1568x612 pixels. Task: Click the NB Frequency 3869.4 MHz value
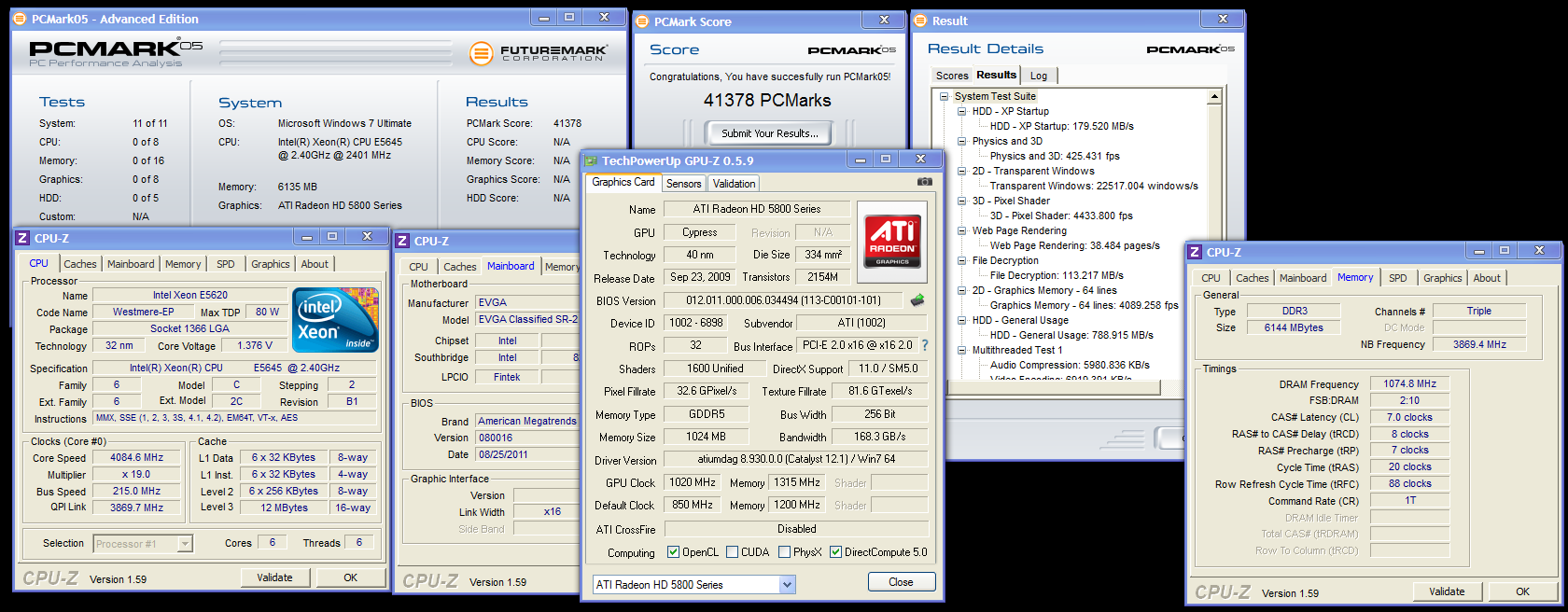[x=1479, y=344]
